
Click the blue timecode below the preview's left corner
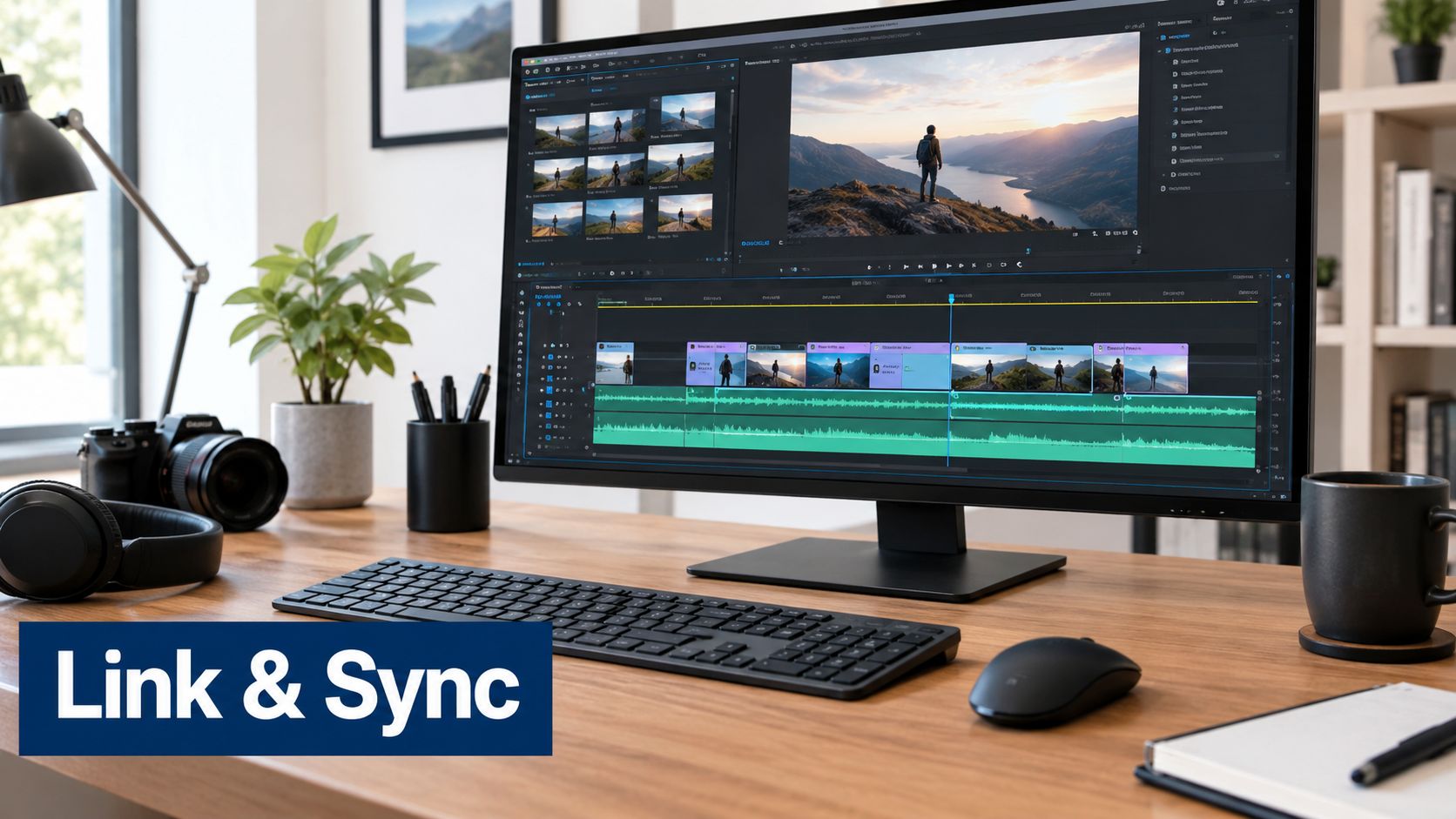[x=756, y=244]
